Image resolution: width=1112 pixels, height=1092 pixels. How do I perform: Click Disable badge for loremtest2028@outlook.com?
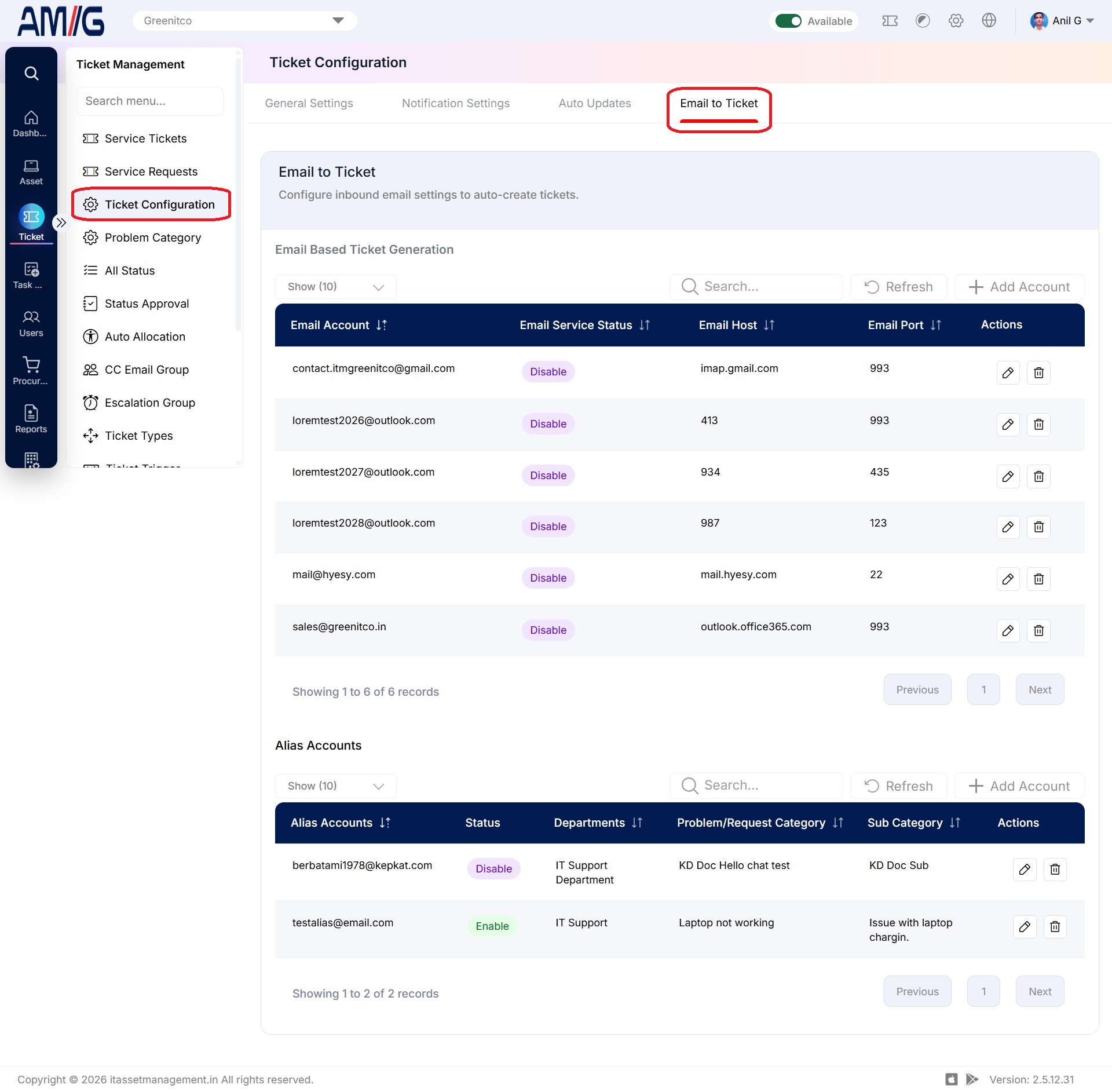point(548,527)
